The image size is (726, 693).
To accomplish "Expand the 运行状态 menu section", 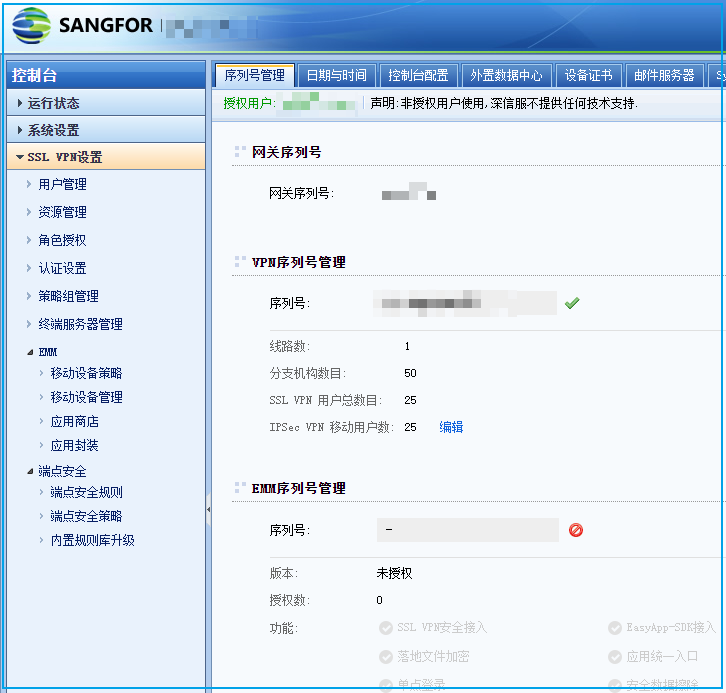I will coord(106,103).
